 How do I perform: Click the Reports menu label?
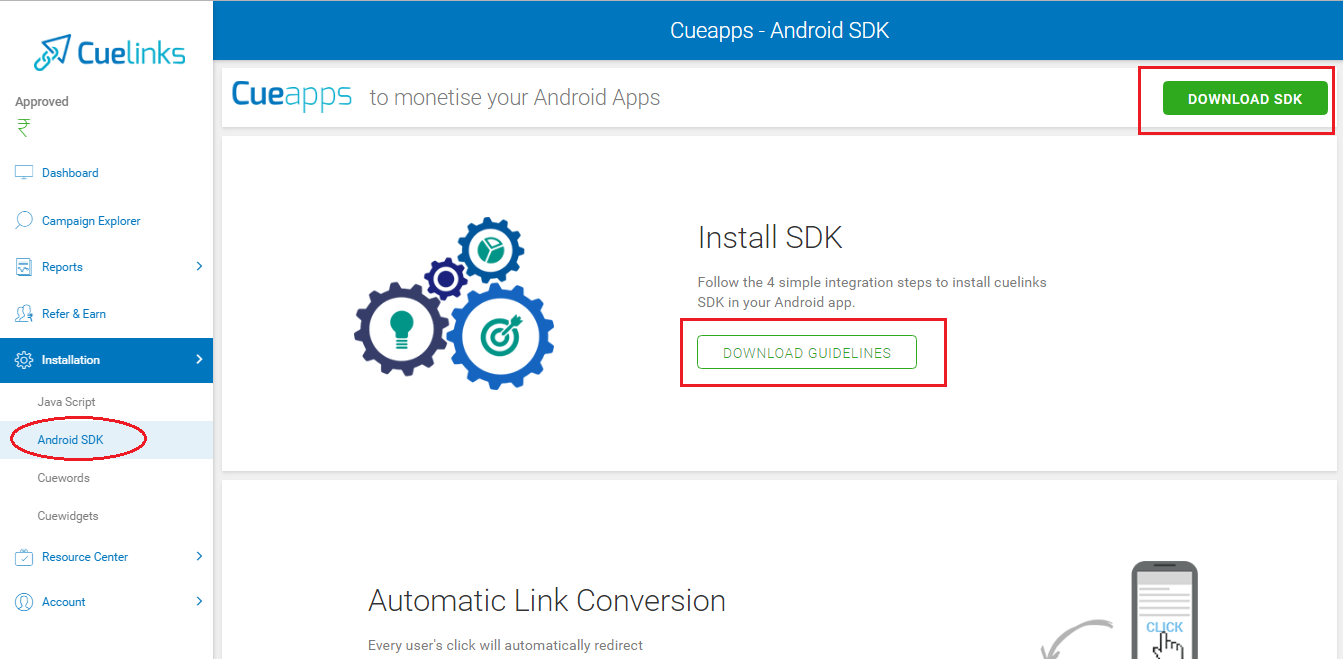coord(62,267)
